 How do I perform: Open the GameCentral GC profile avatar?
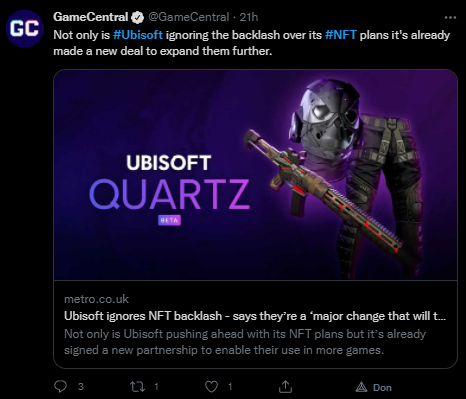(x=24, y=28)
